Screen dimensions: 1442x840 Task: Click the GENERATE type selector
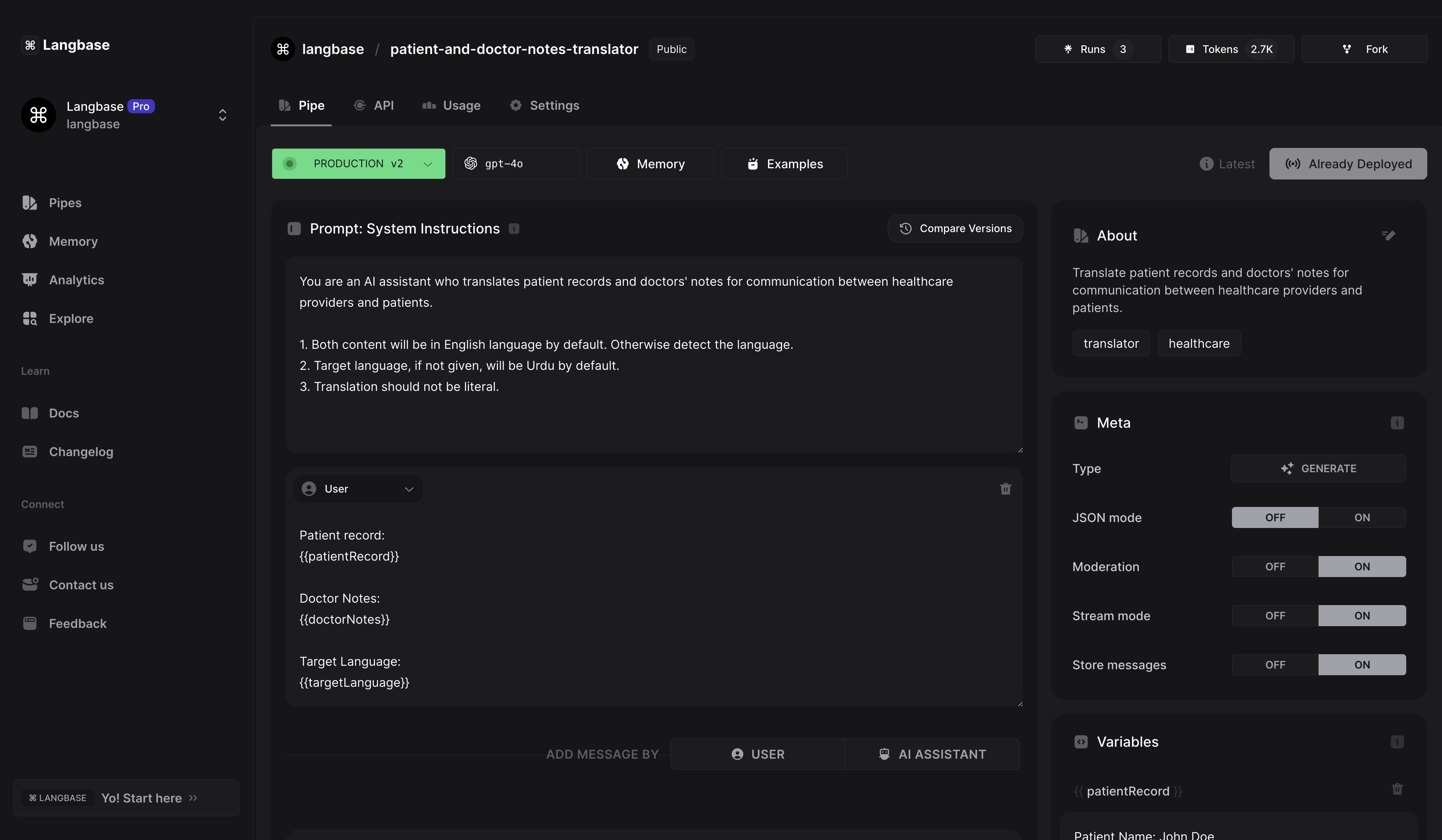[x=1318, y=469]
